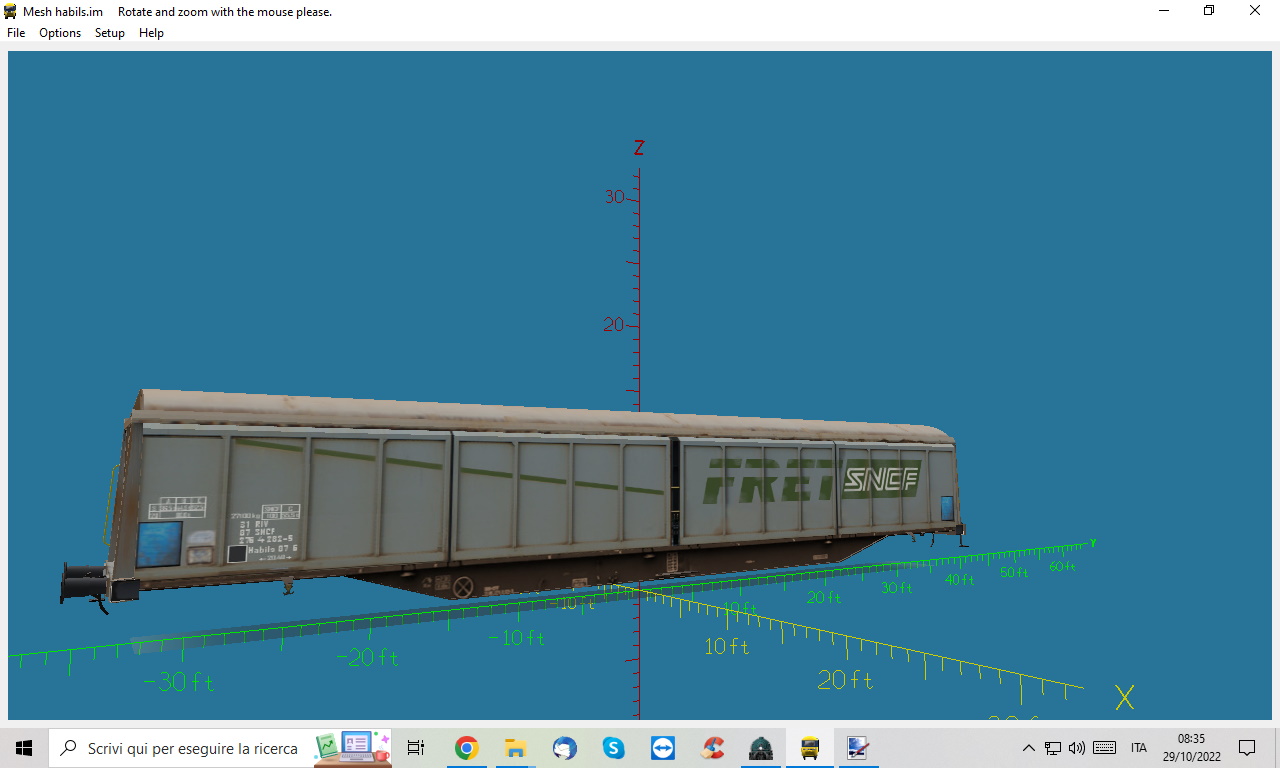Image resolution: width=1280 pixels, height=768 pixels.
Task: Click the ITA language indicator
Action: click(x=1139, y=748)
